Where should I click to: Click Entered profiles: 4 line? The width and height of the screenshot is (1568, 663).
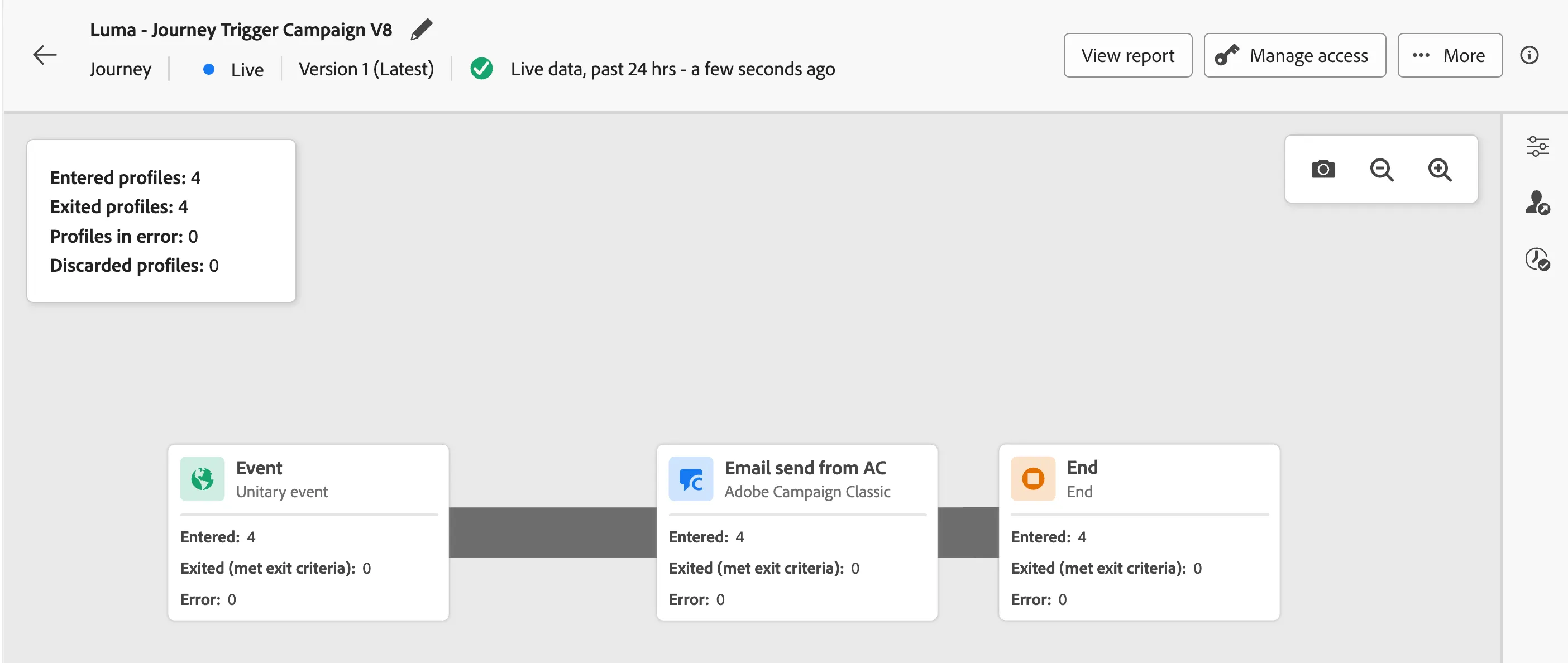(125, 177)
